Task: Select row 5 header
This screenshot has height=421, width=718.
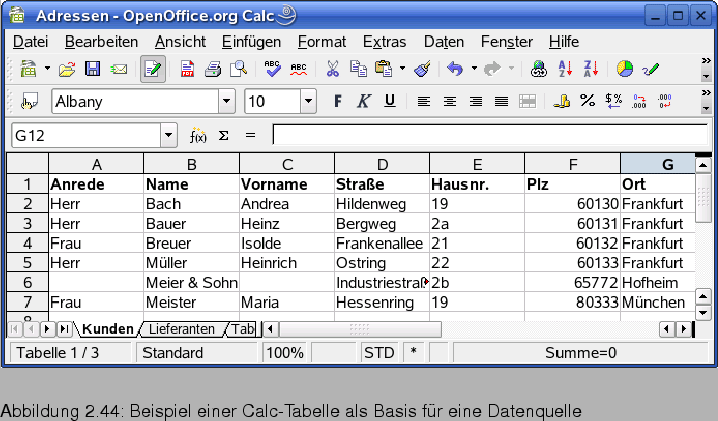Action: tap(27, 263)
